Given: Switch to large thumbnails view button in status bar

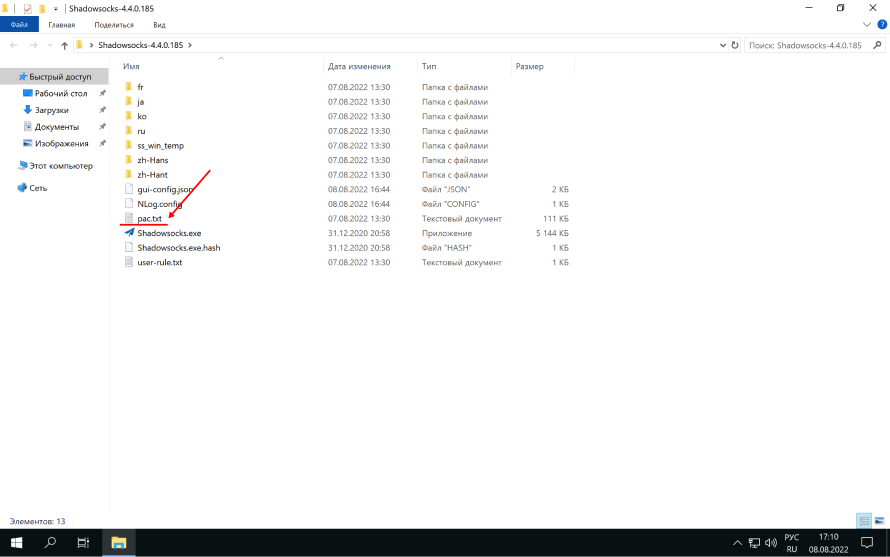Looking at the screenshot, I should 879,521.
